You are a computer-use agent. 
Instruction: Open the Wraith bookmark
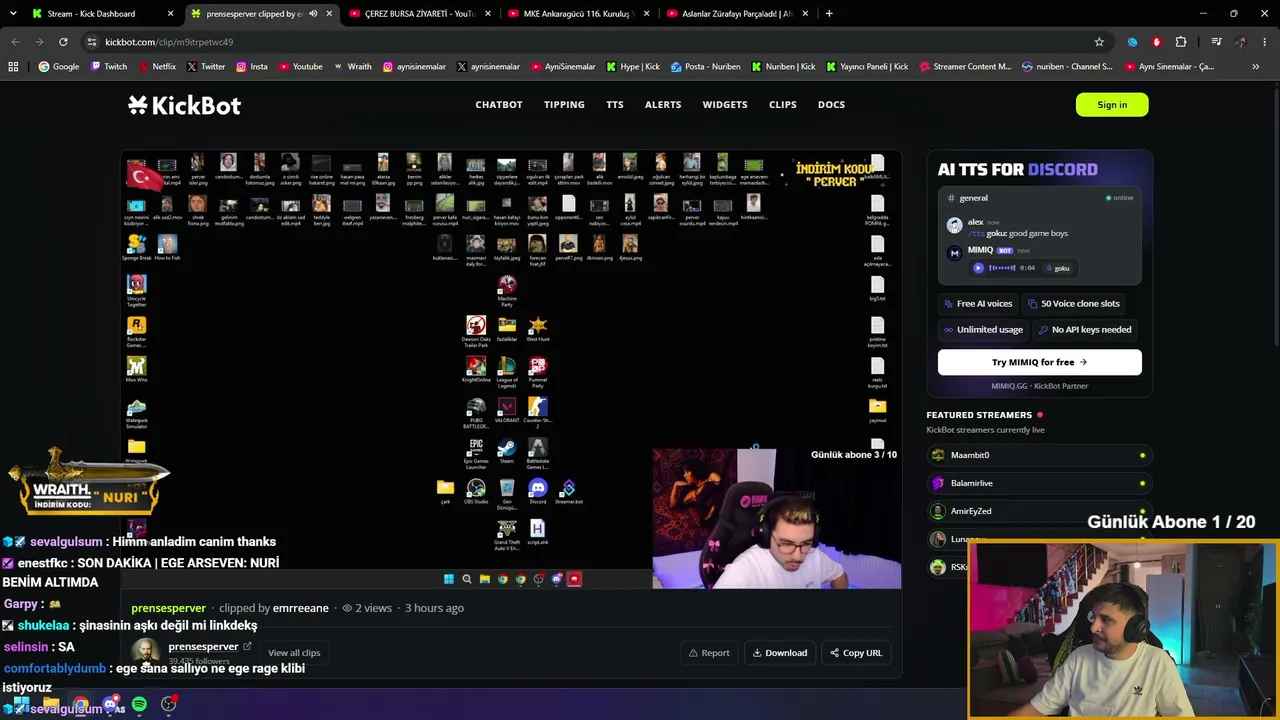coord(353,67)
